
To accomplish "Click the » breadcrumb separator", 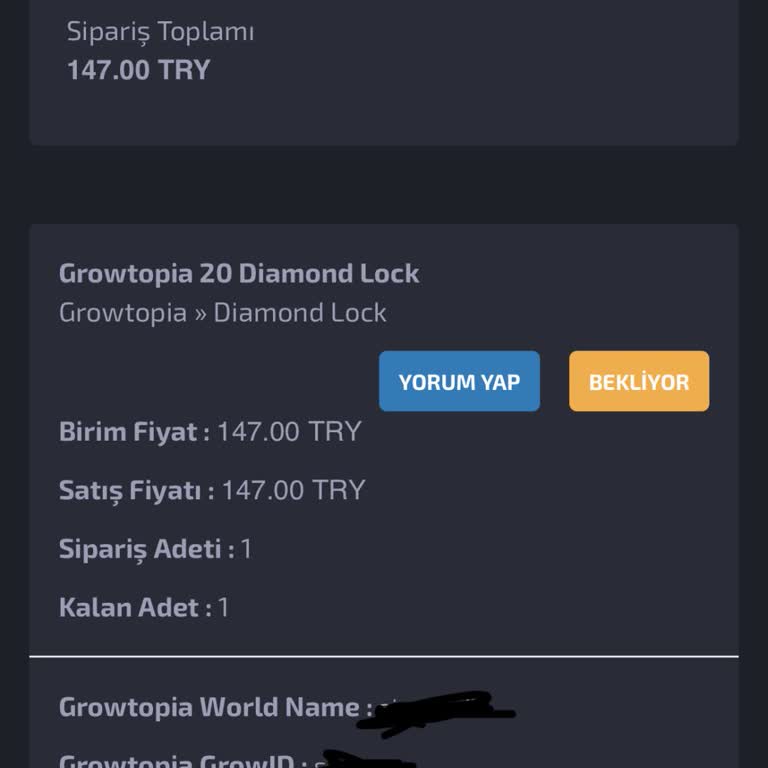I will 200,313.
